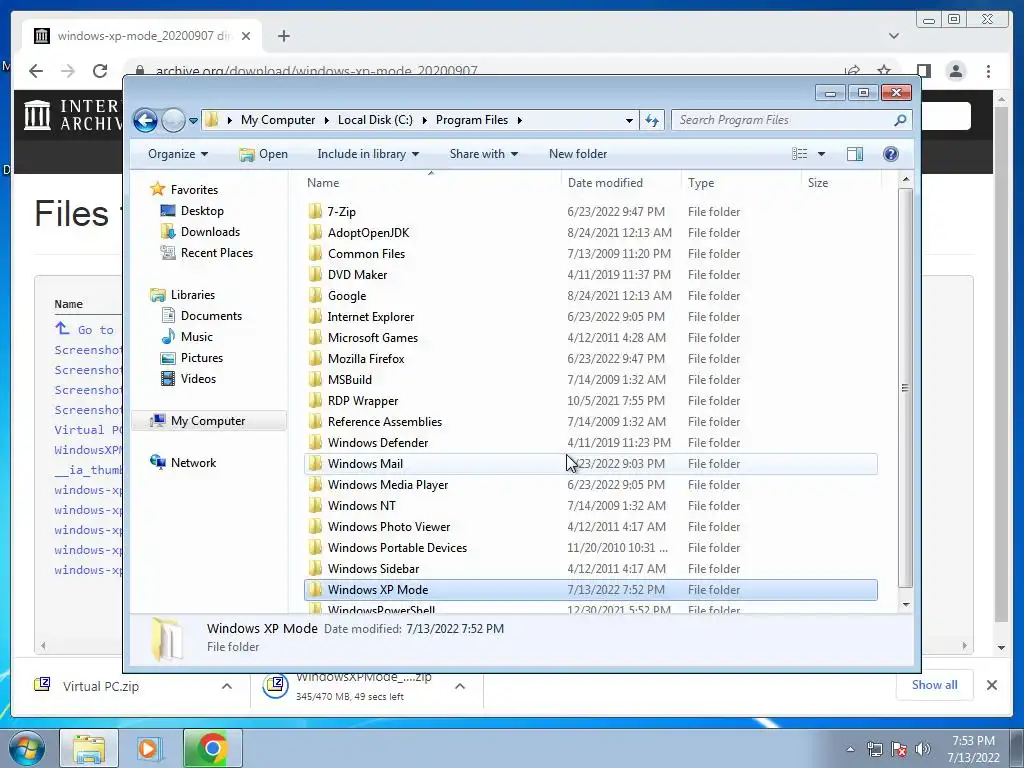Viewport: 1024px width, 768px height.
Task: Click the change view icon
Action: click(x=799, y=154)
